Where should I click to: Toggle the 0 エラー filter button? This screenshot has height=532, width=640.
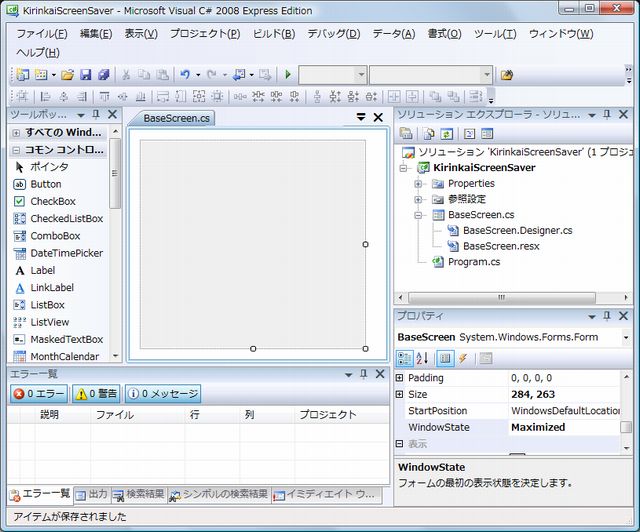pos(39,394)
